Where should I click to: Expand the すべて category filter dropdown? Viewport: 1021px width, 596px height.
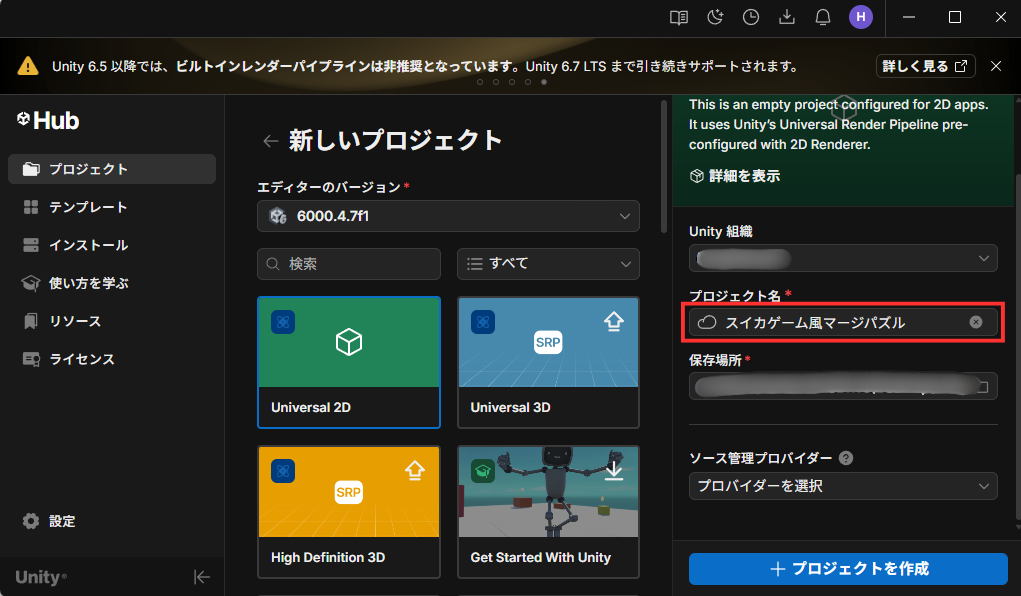[x=548, y=264]
